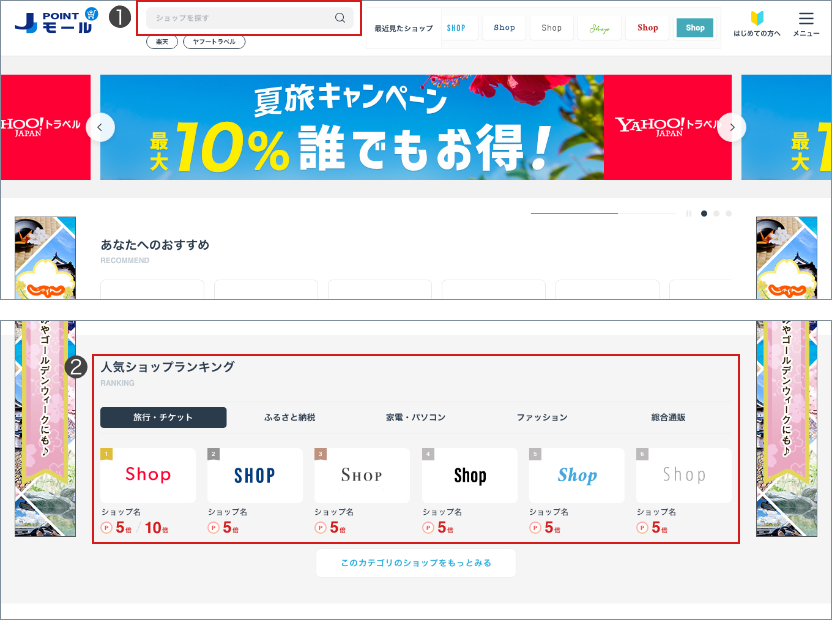
Task: Advance banner carousel with right arrow
Action: [732, 127]
